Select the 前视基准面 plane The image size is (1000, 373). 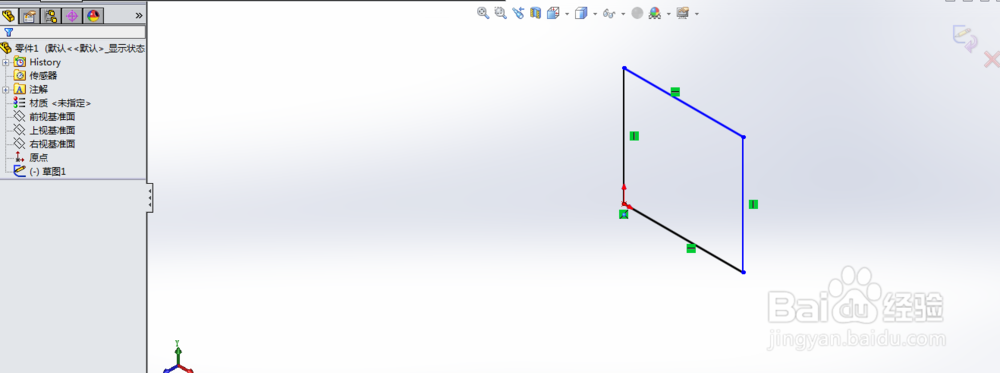pos(53,117)
